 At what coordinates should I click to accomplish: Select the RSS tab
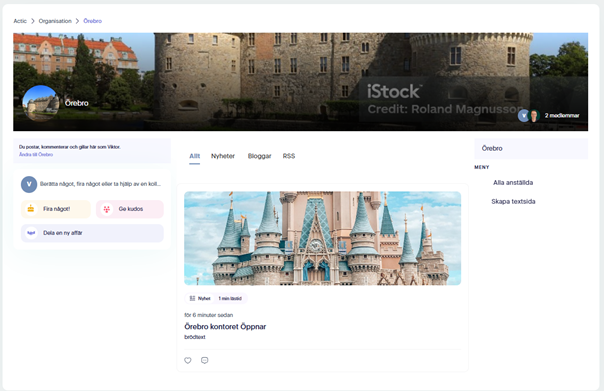[x=289, y=156]
